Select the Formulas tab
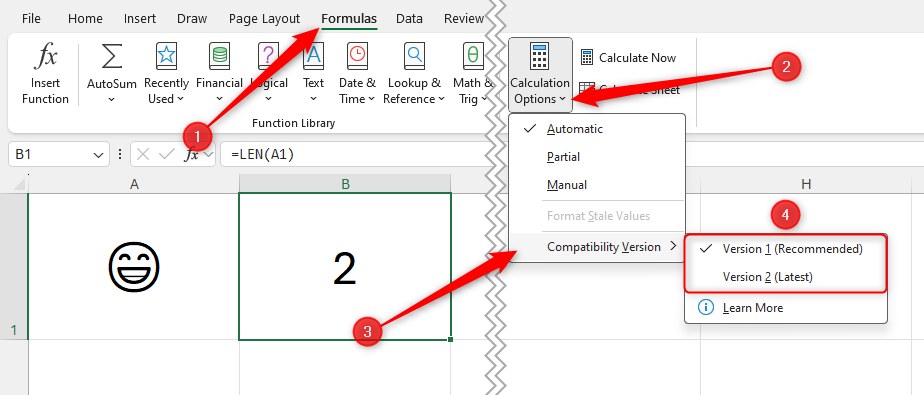 (x=349, y=18)
